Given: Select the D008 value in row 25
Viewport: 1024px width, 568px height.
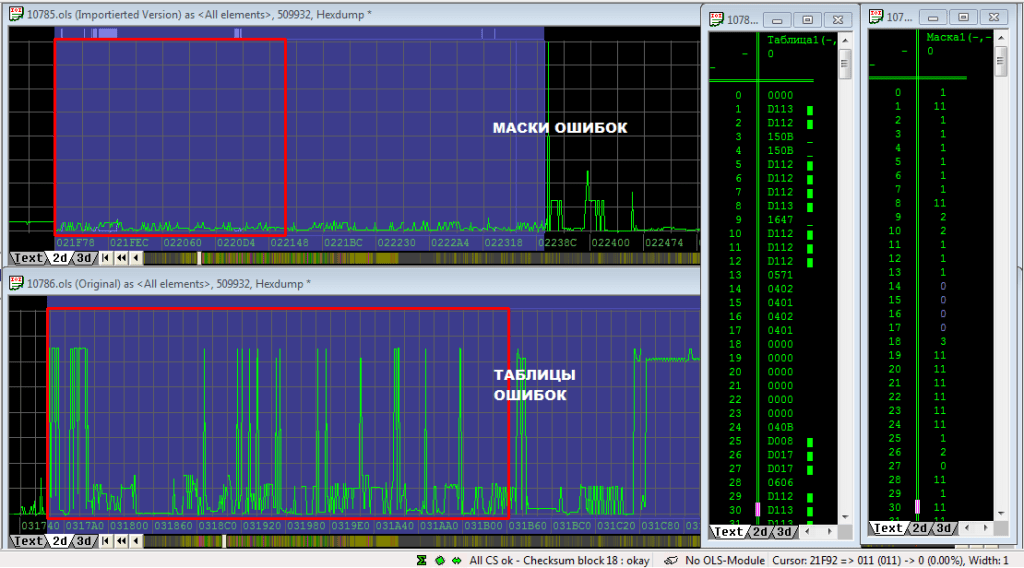Looking at the screenshot, I should 779,441.
